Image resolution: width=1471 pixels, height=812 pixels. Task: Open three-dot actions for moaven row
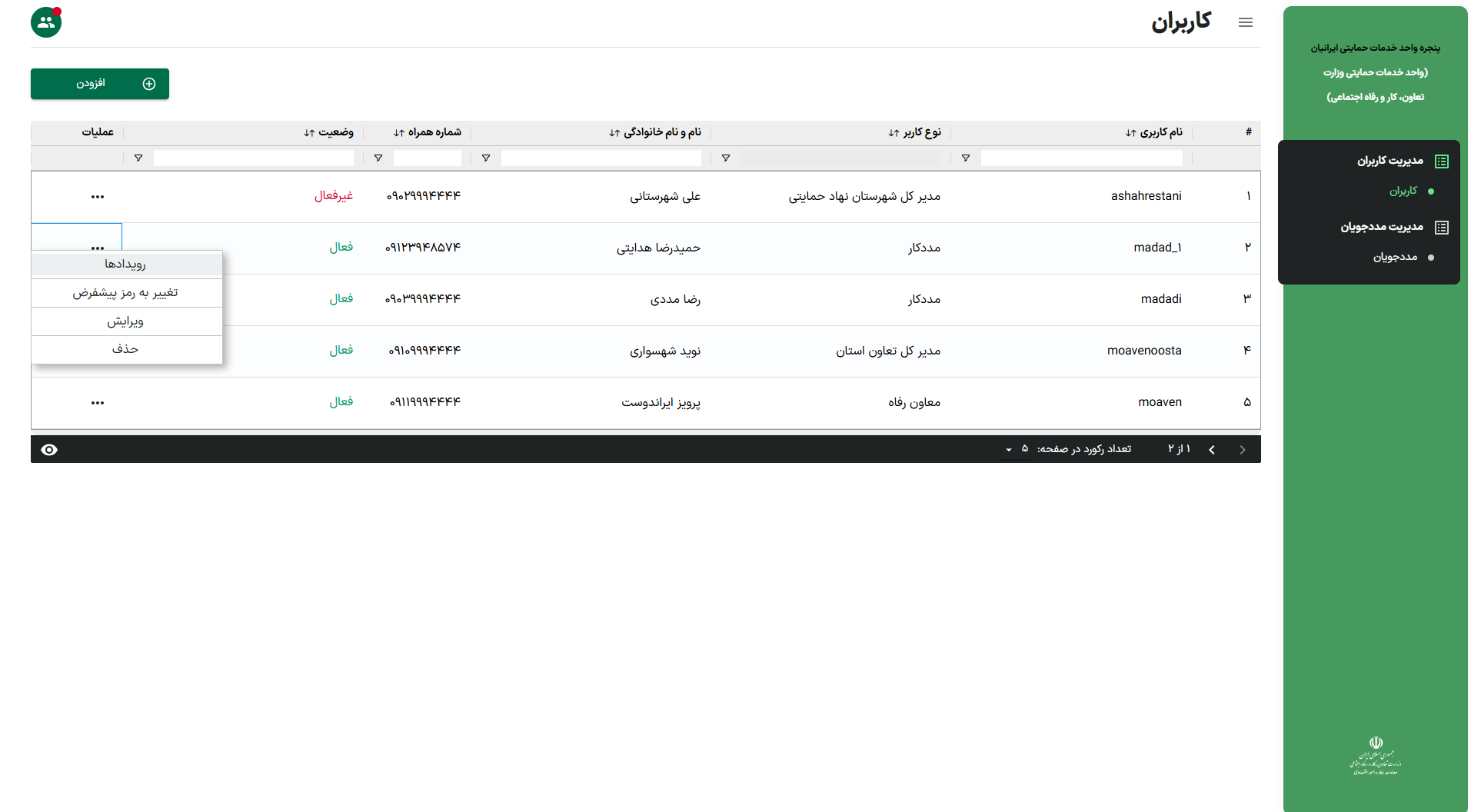click(97, 403)
